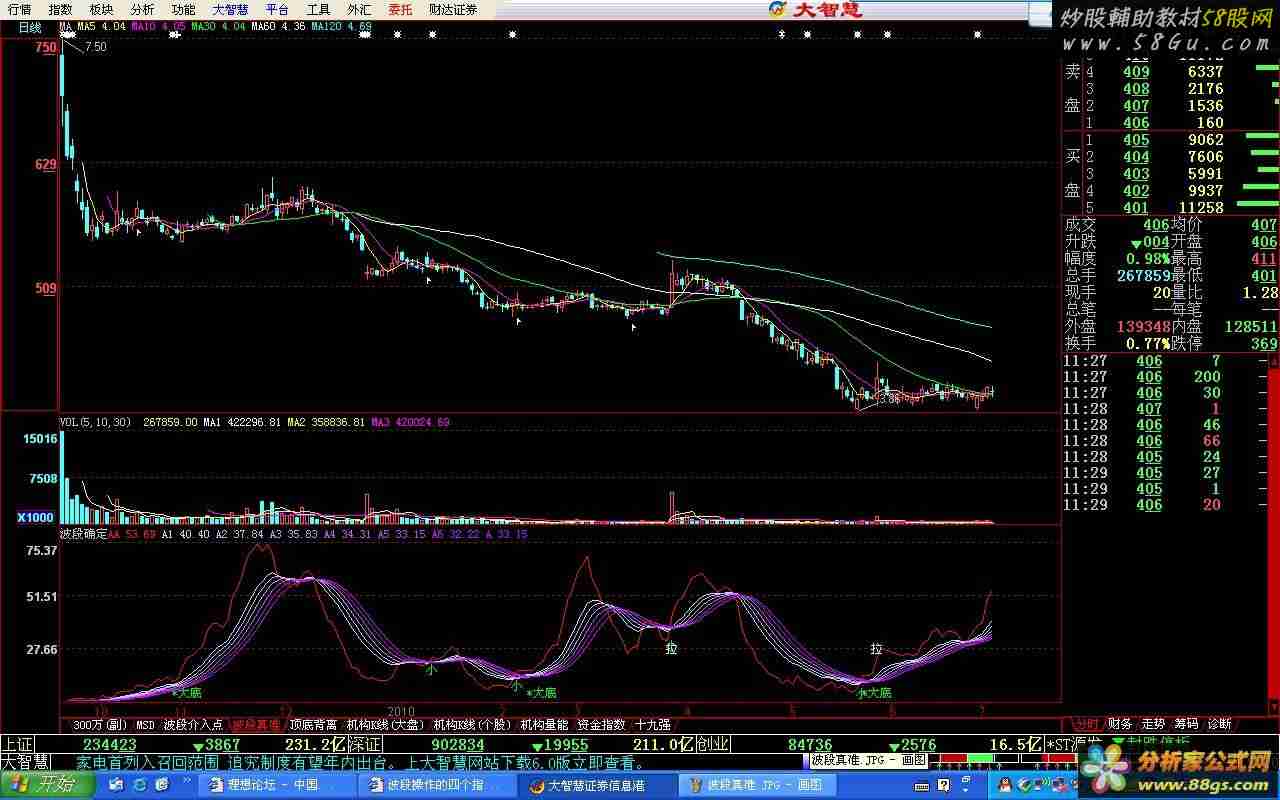Click the 创业 index in status bar
Screen dimensions: 1280x800
712,744
